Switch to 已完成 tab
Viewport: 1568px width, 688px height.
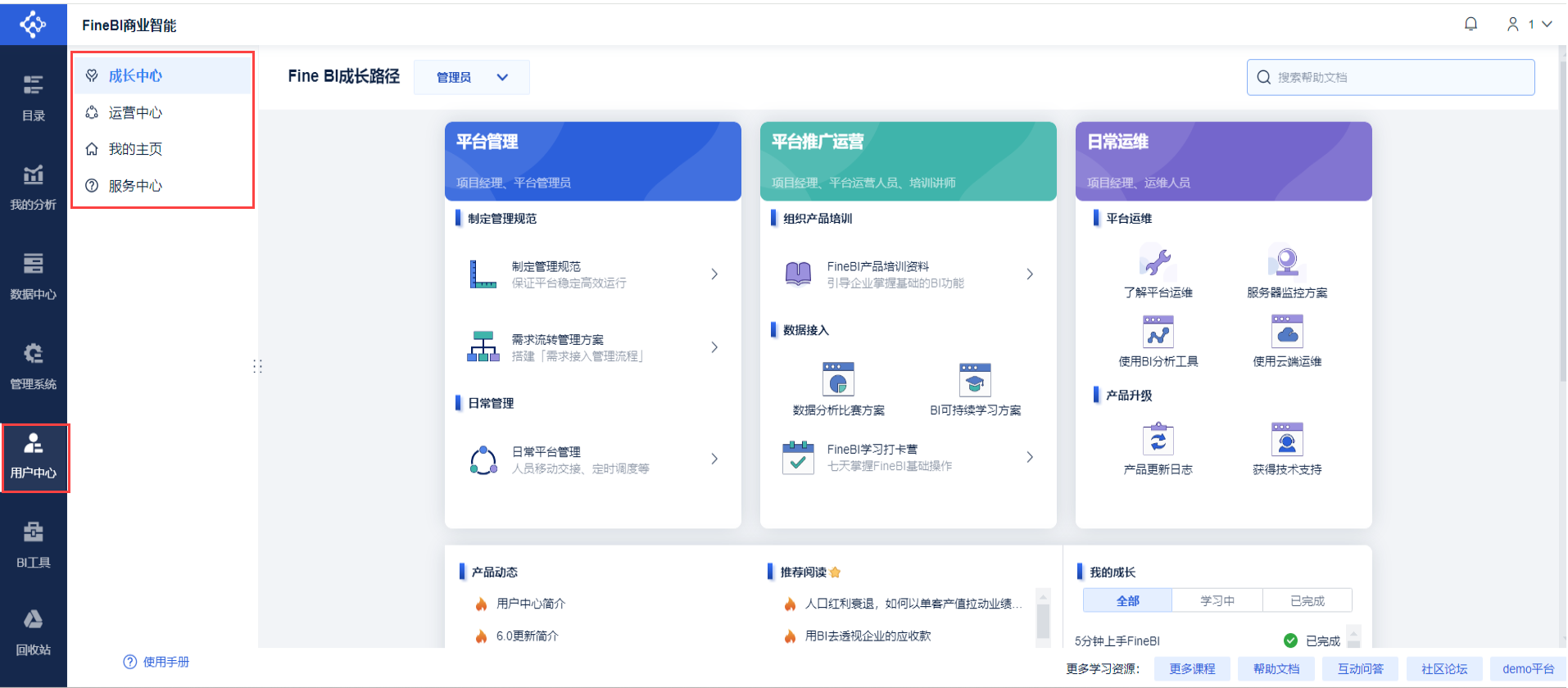pyautogui.click(x=1307, y=601)
